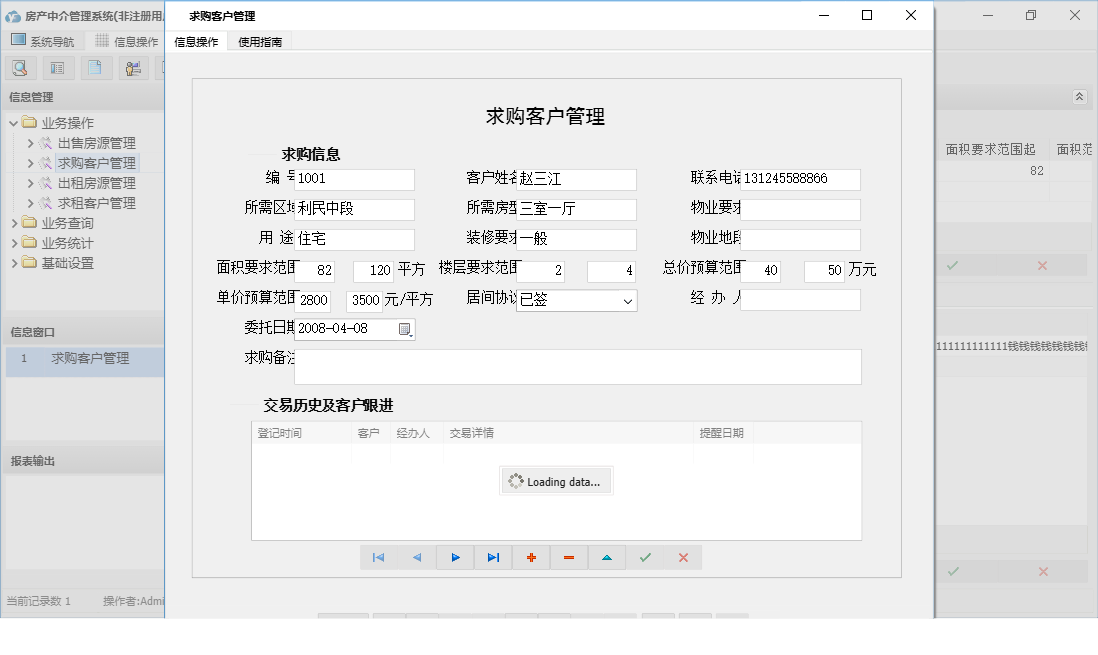Add a new purchase client record
This screenshot has height=655, width=1098.
tap(531, 557)
